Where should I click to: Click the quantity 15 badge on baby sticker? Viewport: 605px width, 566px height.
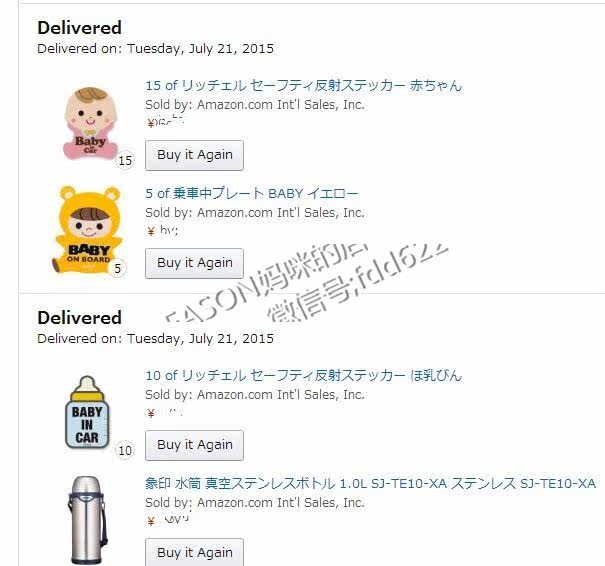pyautogui.click(x=125, y=160)
